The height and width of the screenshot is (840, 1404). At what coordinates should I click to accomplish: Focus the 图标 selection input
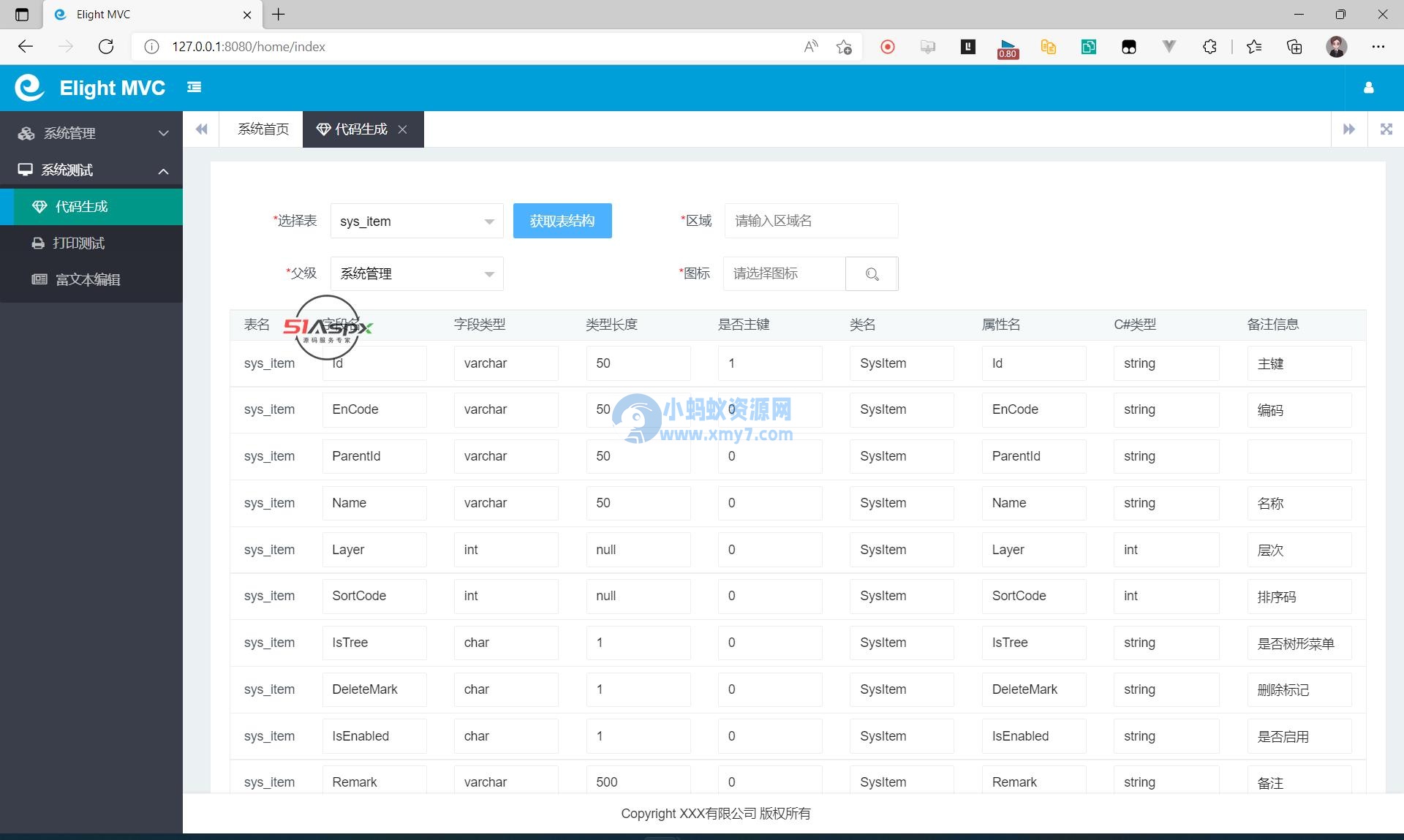[x=785, y=273]
